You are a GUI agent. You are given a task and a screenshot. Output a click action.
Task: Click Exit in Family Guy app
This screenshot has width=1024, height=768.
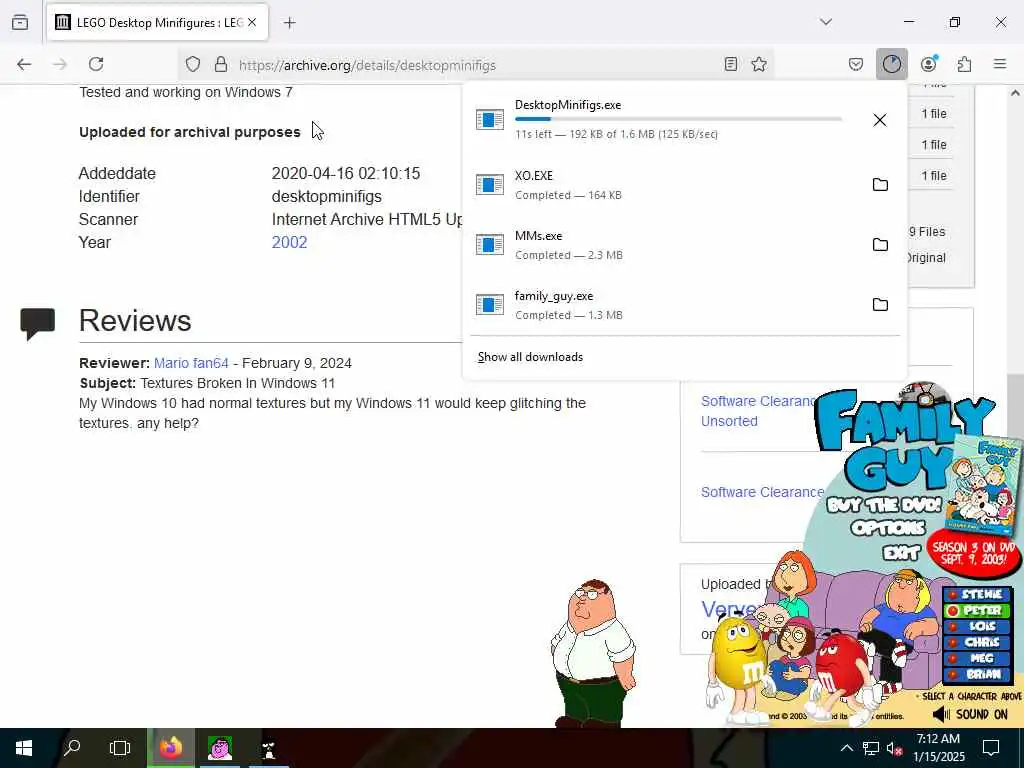coord(901,554)
